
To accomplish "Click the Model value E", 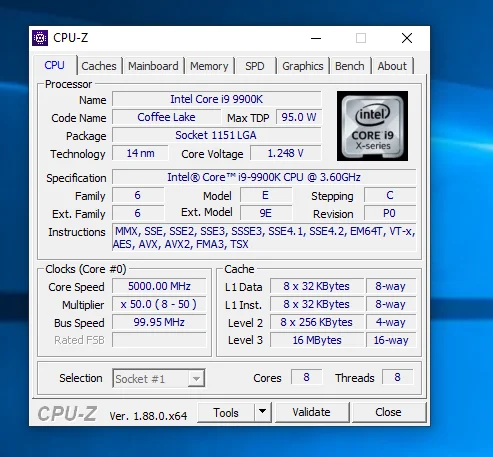I will click(266, 195).
